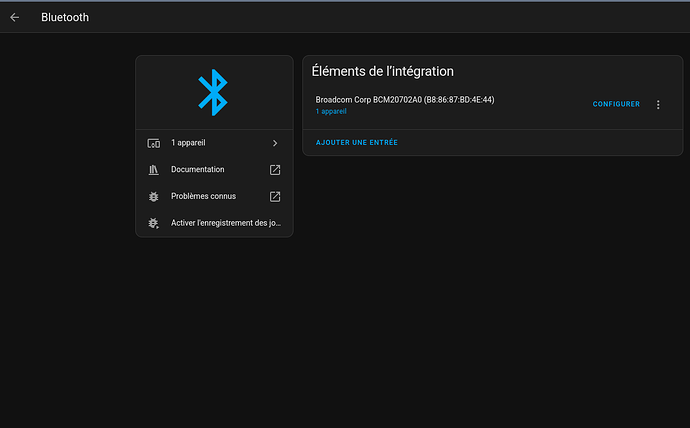Open Problèmes connus external link icon
Viewport: 690px width, 428px height.
click(275, 197)
